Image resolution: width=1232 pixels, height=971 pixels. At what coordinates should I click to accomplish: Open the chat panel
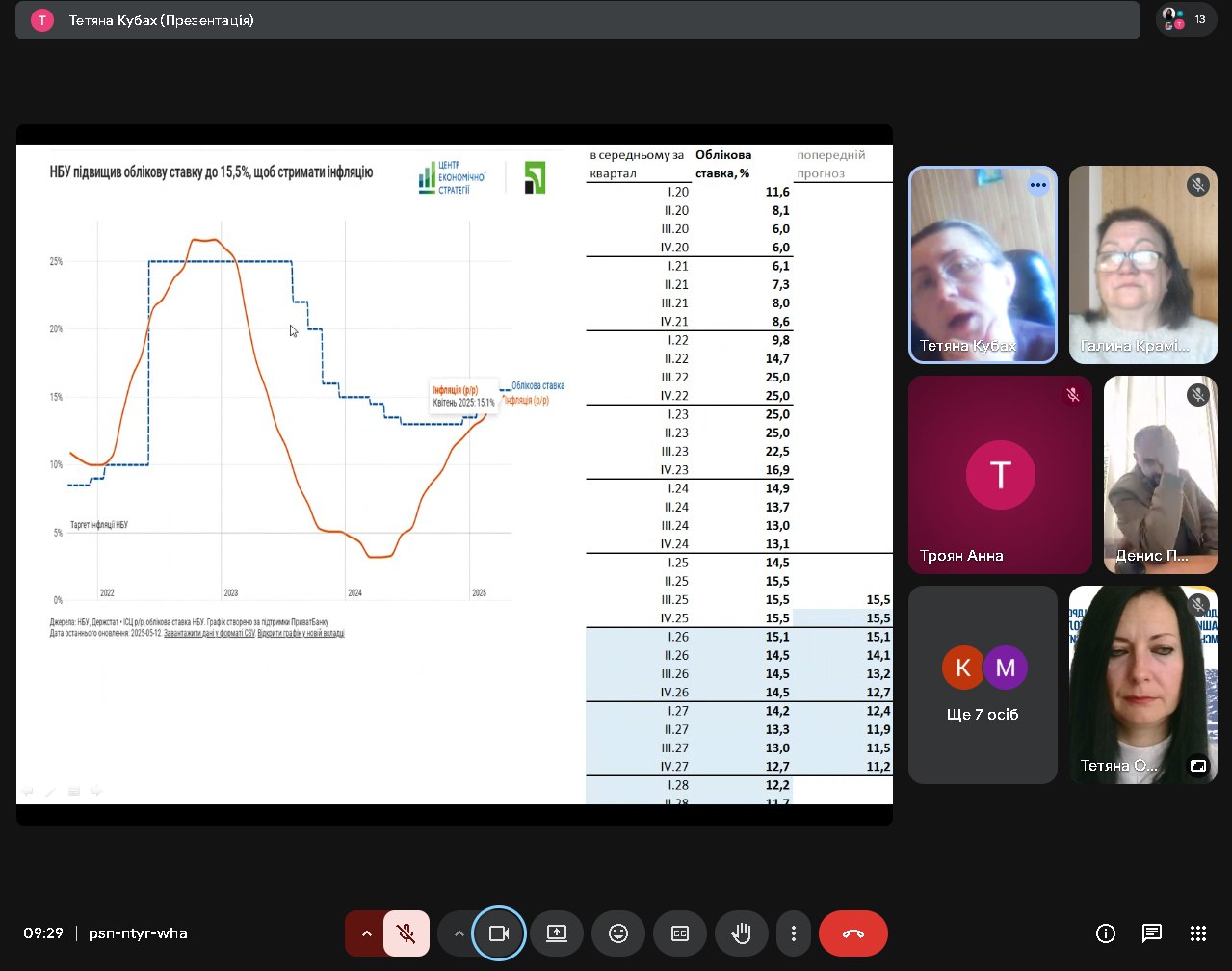pos(1151,933)
